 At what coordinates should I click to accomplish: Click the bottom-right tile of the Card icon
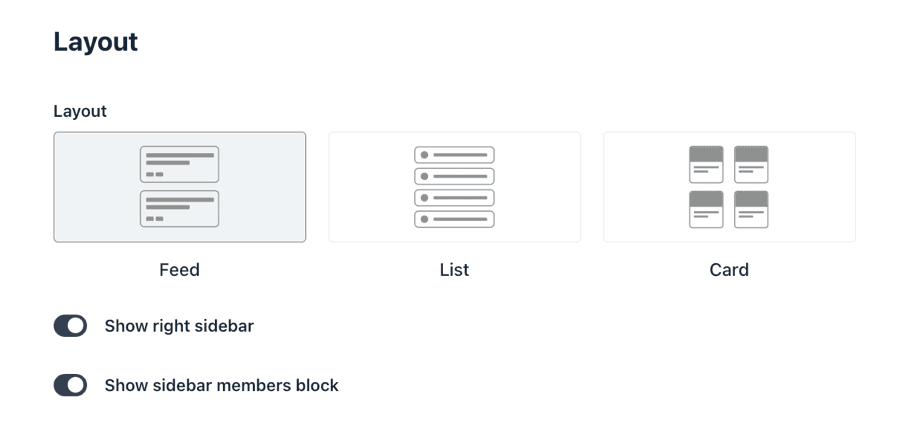pos(751,209)
